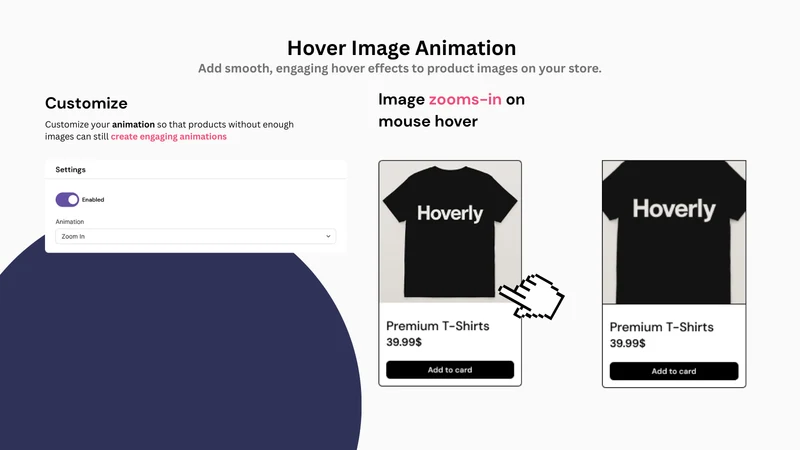Click the 'Customize' heading
800x450 pixels.
[x=86, y=103]
